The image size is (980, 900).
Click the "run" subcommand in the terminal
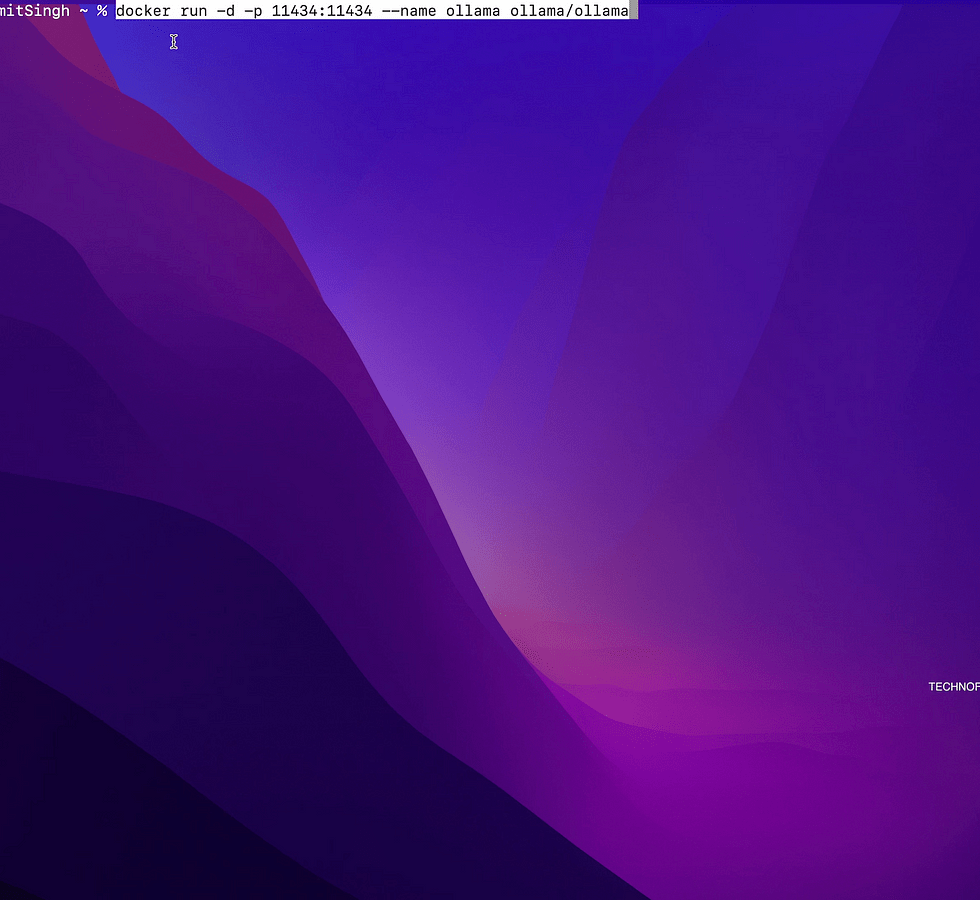[193, 11]
